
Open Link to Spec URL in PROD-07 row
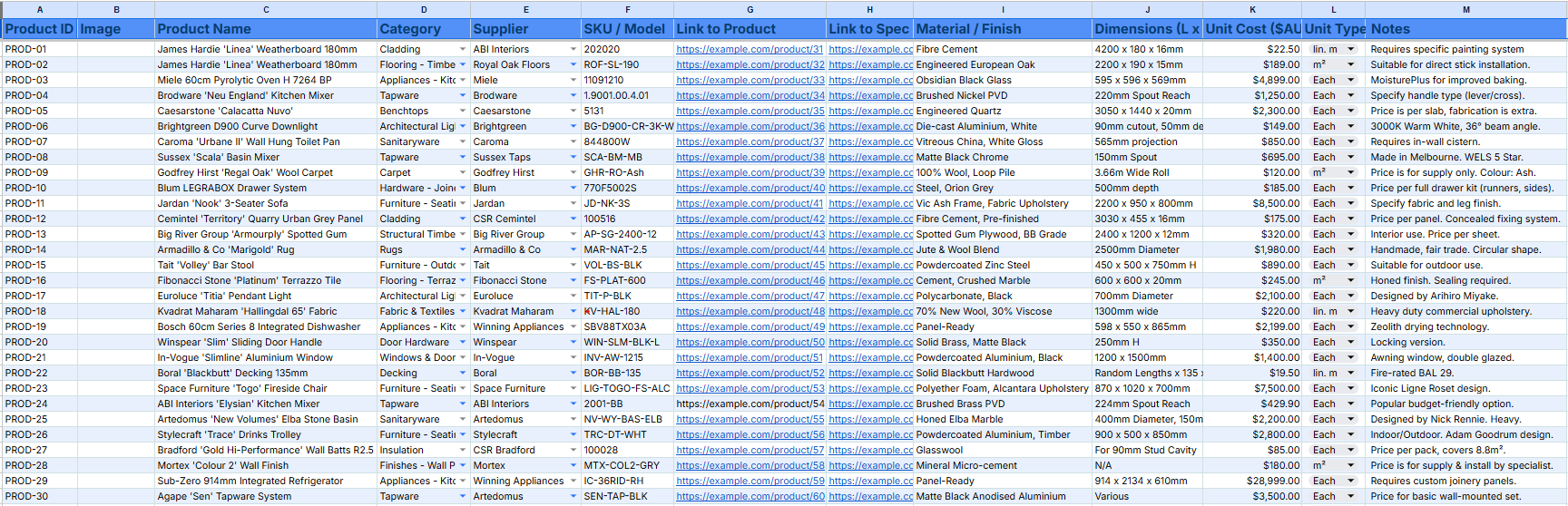coord(870,142)
